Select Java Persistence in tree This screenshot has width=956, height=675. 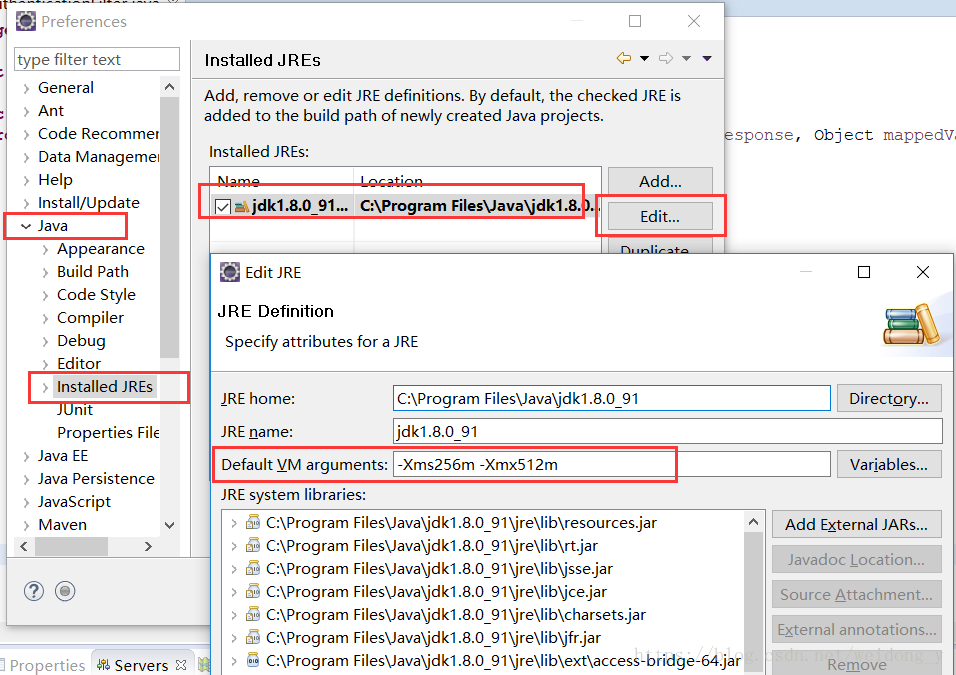[x=96, y=479]
